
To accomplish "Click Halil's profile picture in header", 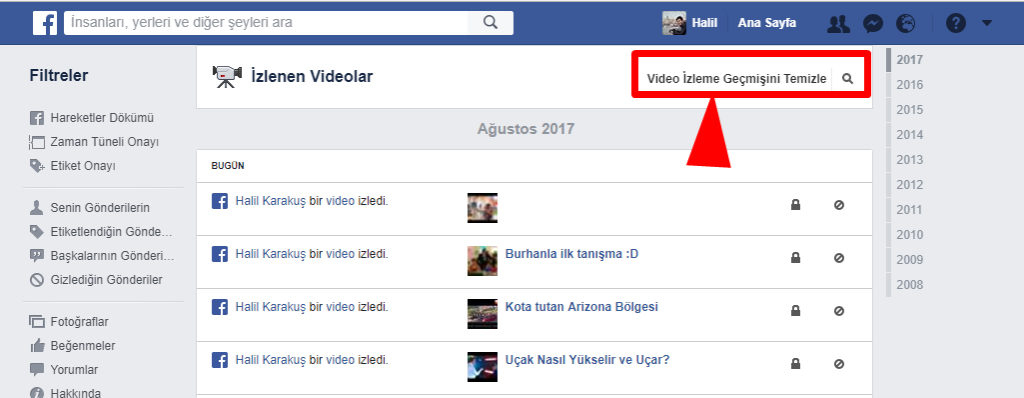I will [674, 23].
